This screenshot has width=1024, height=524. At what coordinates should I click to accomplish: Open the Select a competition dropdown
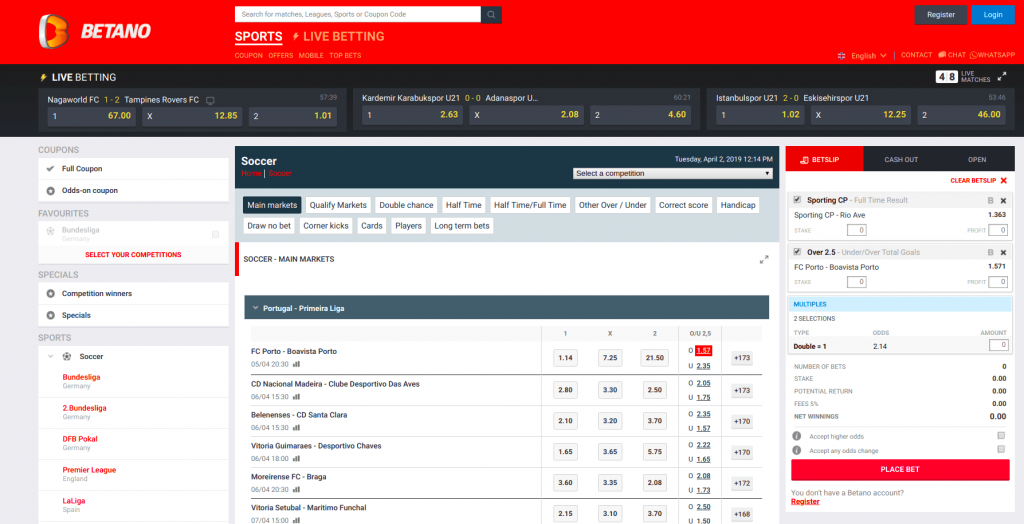pyautogui.click(x=673, y=174)
